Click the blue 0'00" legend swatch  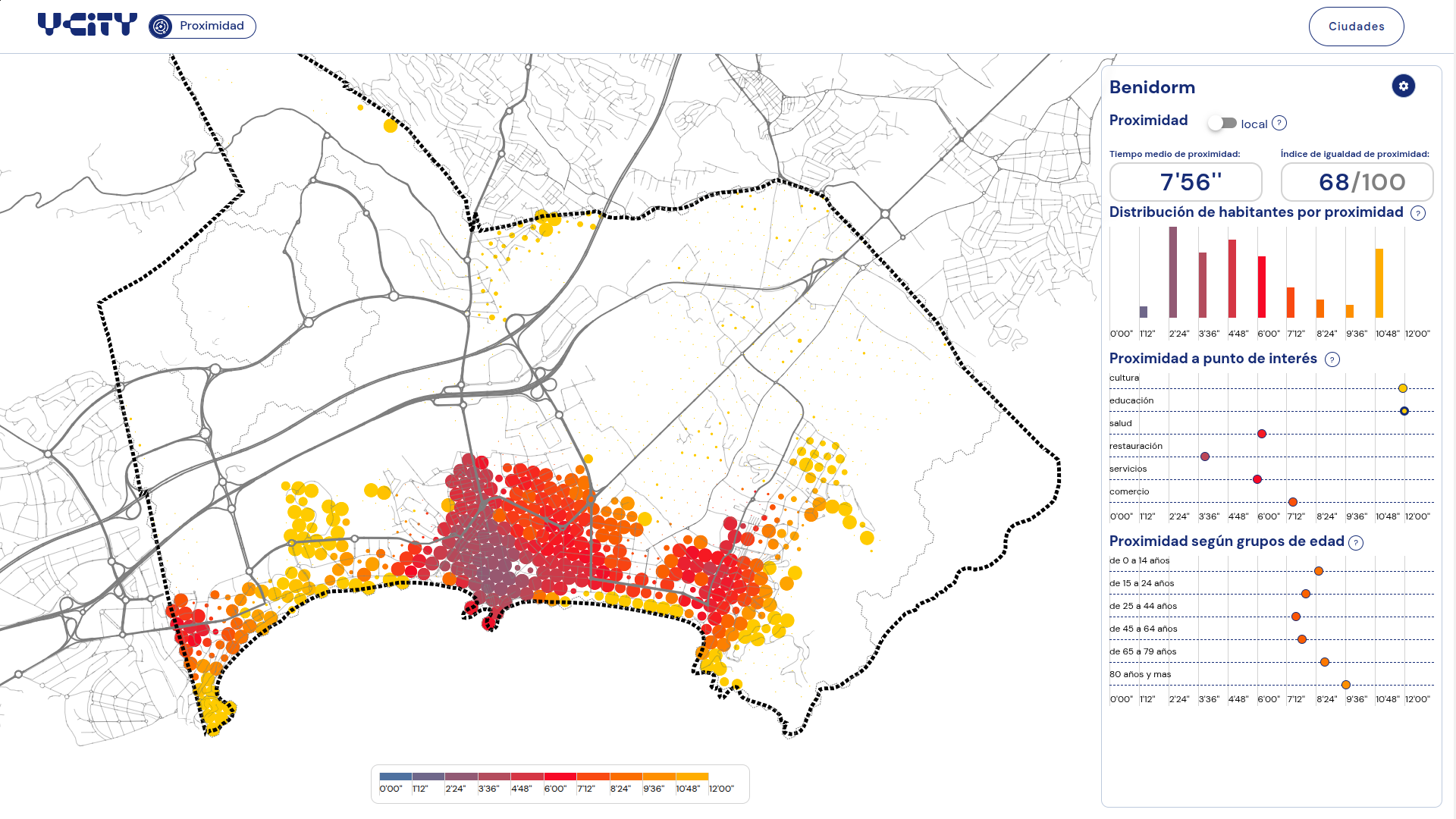(395, 777)
